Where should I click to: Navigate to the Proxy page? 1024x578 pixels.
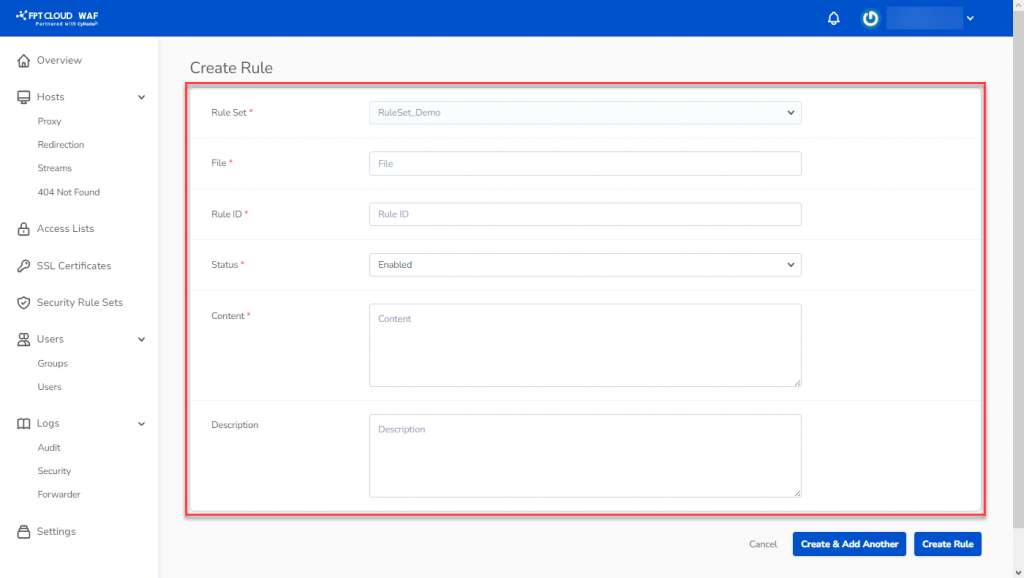click(x=51, y=120)
